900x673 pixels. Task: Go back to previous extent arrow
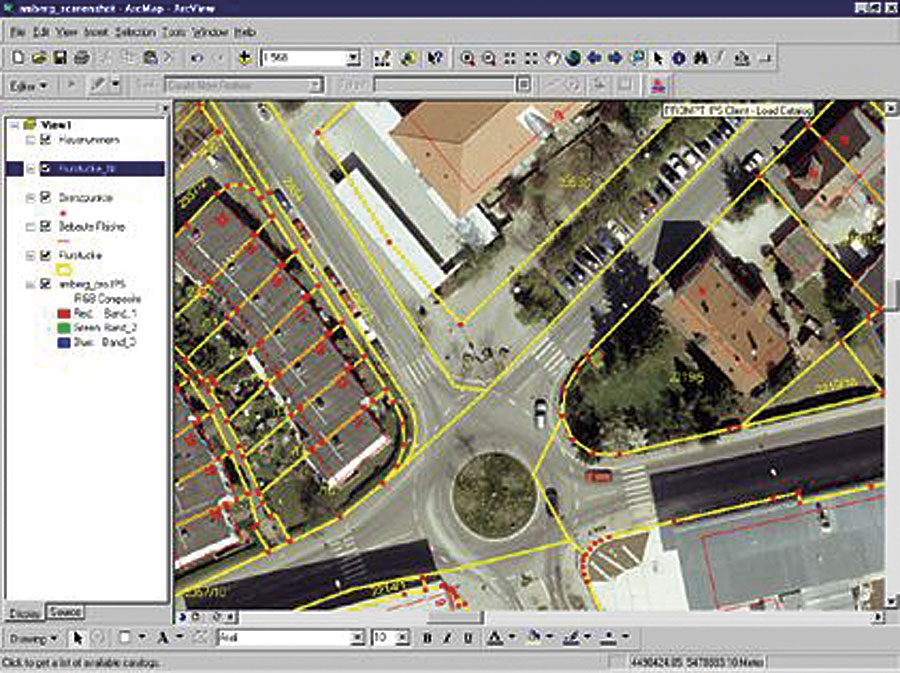coord(594,59)
